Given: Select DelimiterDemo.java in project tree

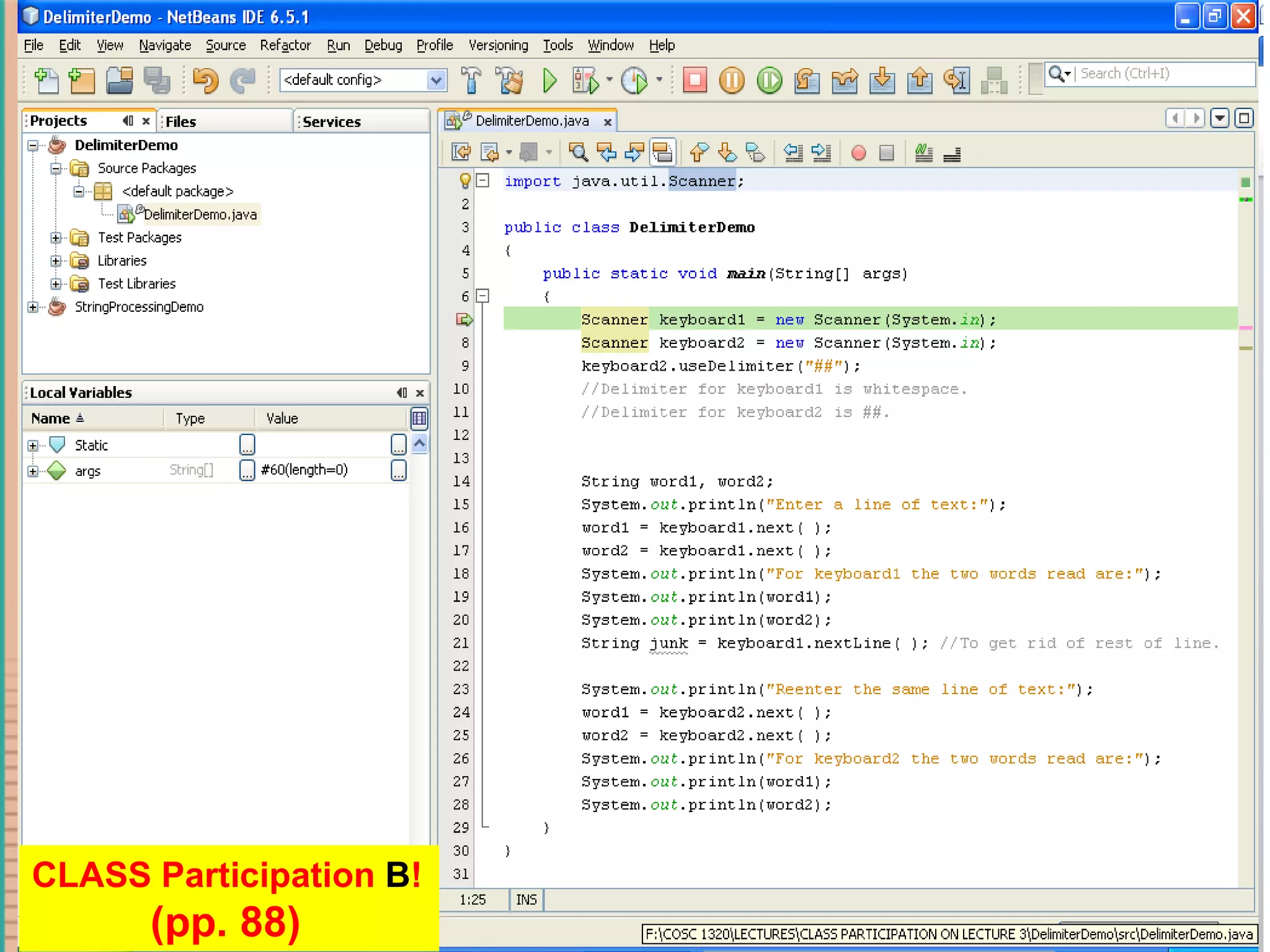Looking at the screenshot, I should pos(200,214).
